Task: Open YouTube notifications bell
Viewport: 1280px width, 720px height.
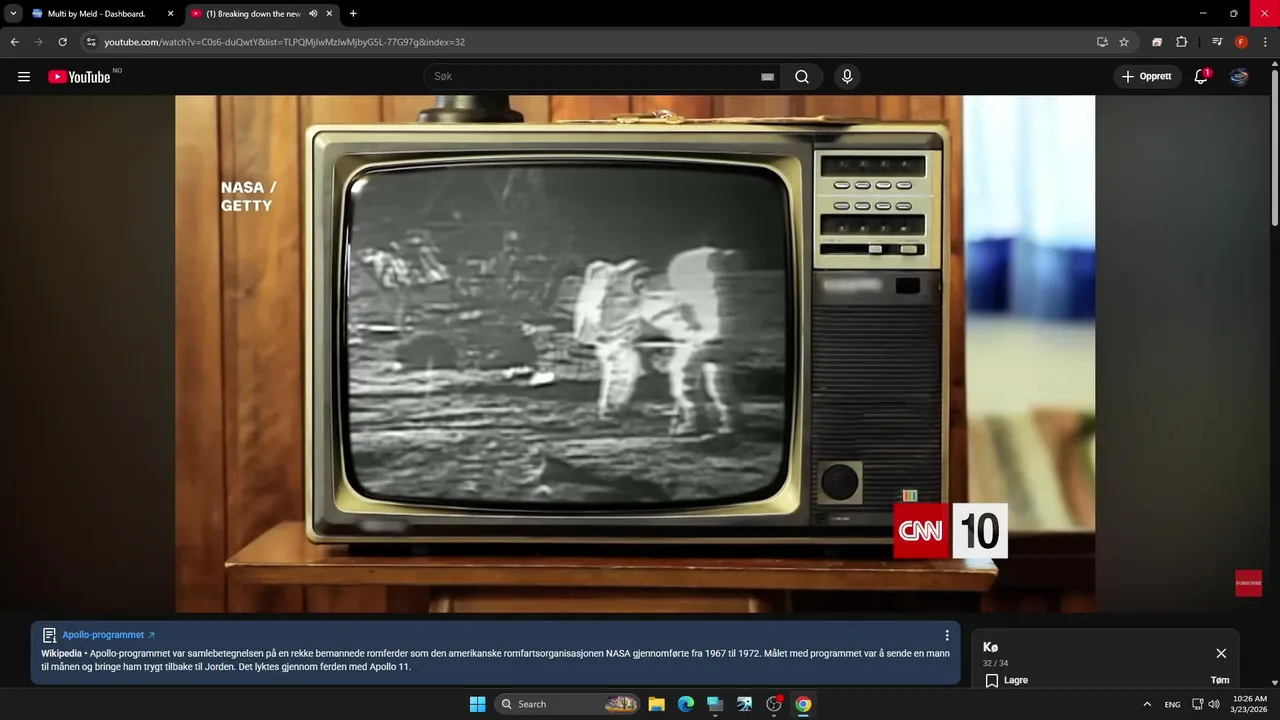Action: click(x=1201, y=77)
